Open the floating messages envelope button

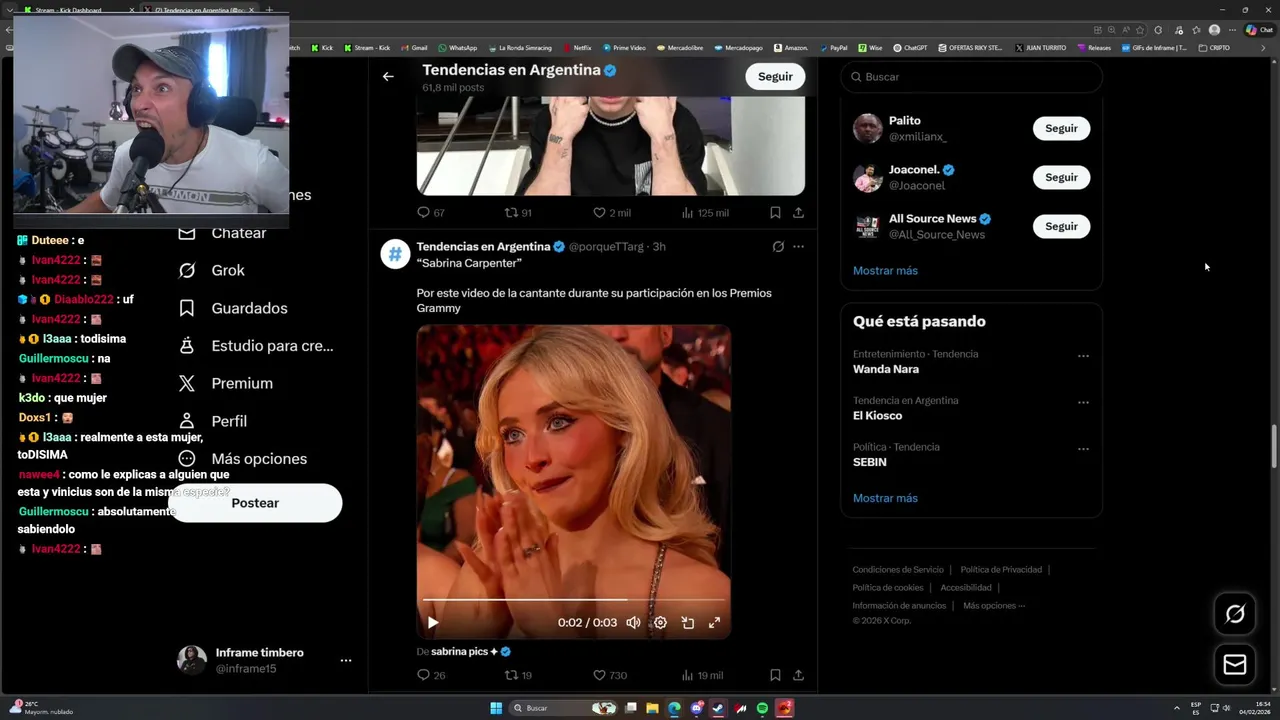[x=1235, y=664]
